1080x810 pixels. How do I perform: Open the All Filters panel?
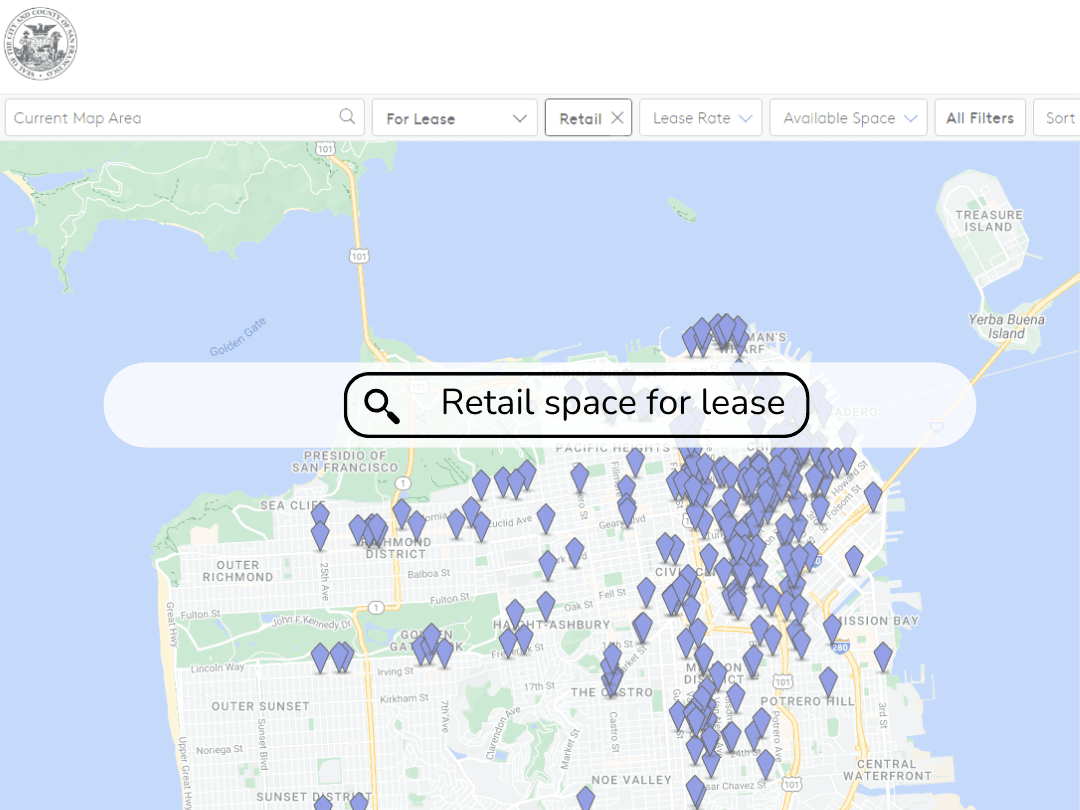coord(980,117)
